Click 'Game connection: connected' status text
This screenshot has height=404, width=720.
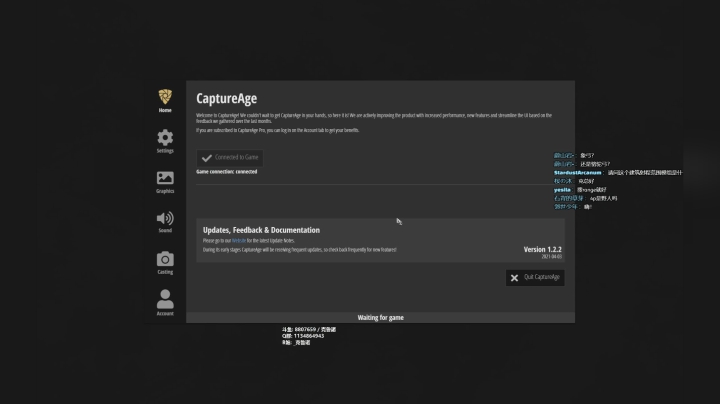coord(226,172)
